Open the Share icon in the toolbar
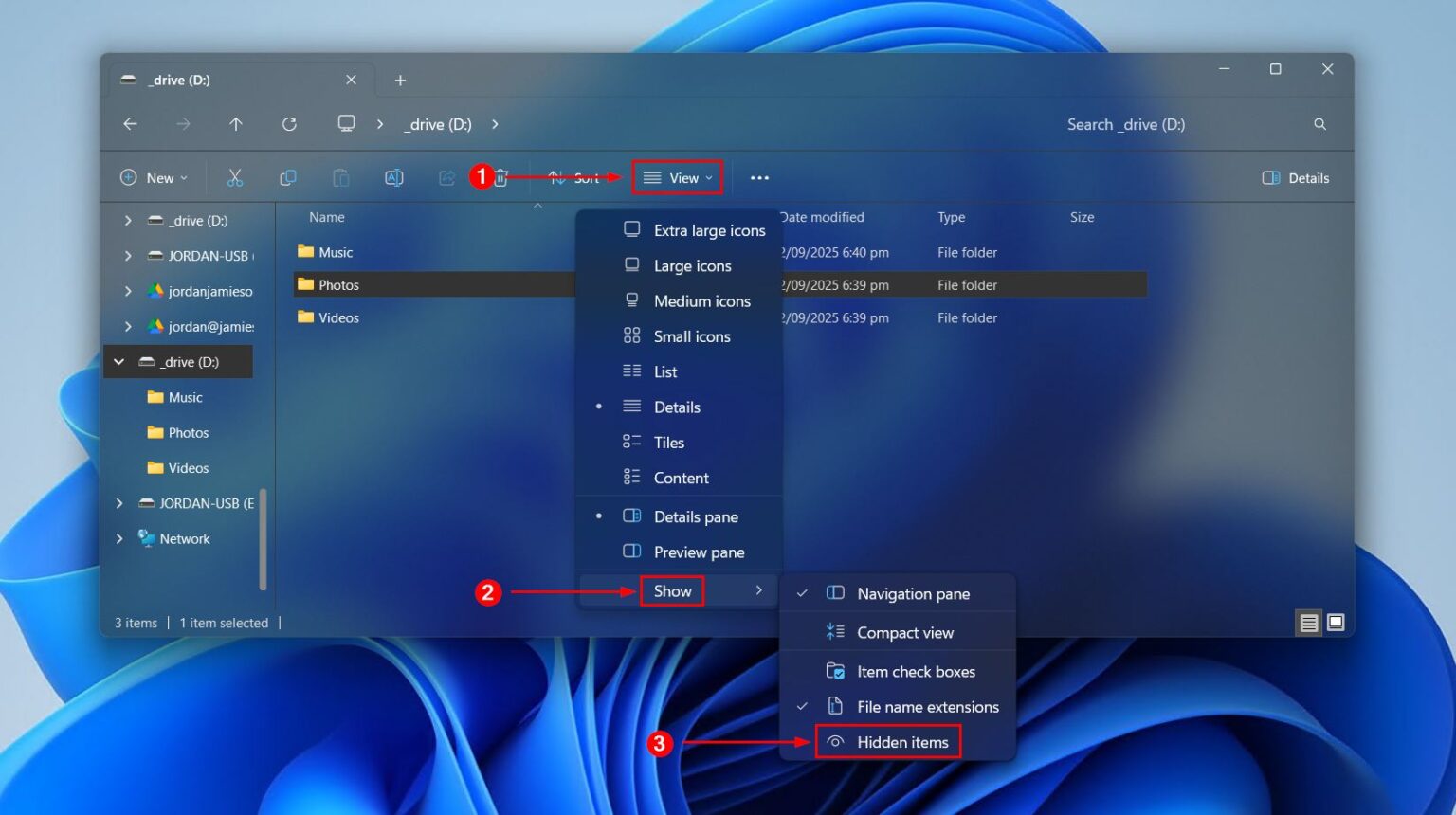 click(x=446, y=177)
